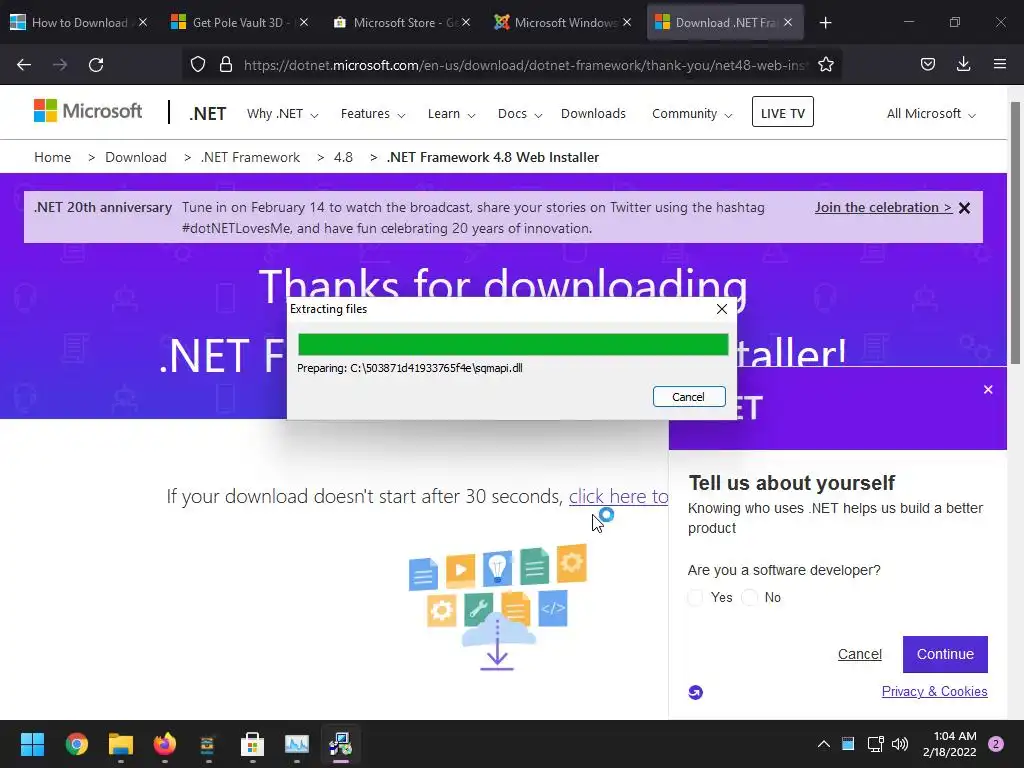
Task: Click Continue in the survey
Action: pyautogui.click(x=945, y=654)
